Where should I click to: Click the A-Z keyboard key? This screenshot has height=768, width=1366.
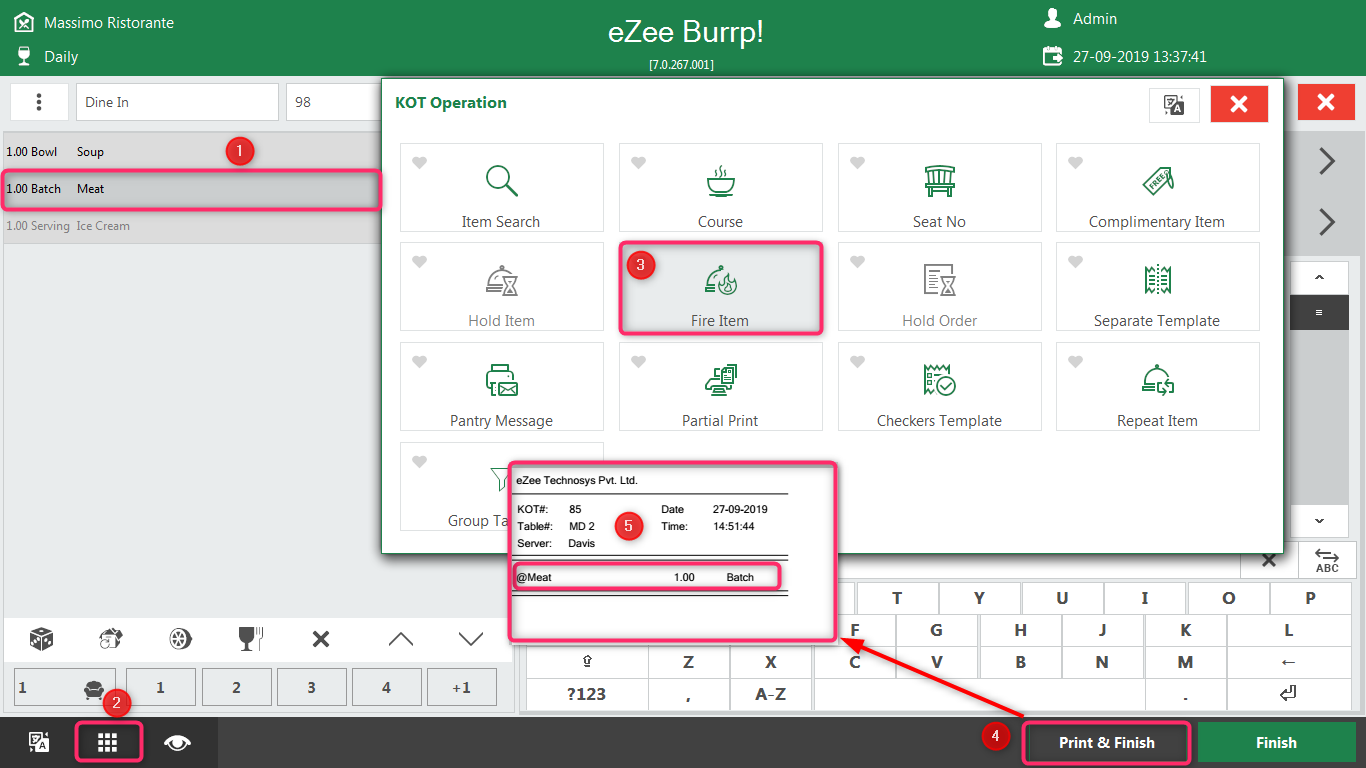coord(770,694)
